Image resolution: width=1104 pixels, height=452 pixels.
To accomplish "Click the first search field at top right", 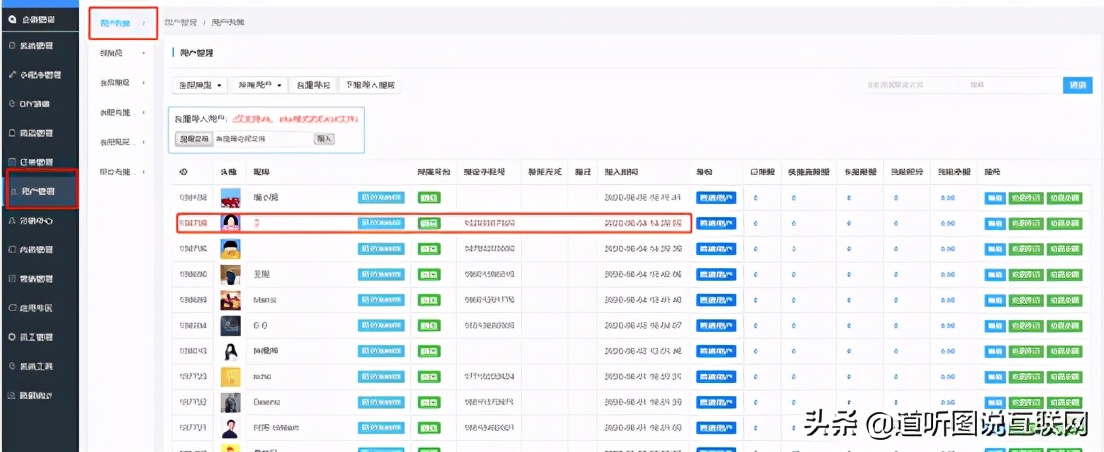I will click(x=908, y=85).
